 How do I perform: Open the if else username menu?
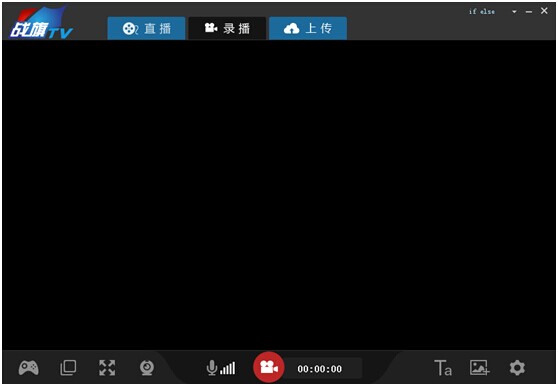[481, 11]
